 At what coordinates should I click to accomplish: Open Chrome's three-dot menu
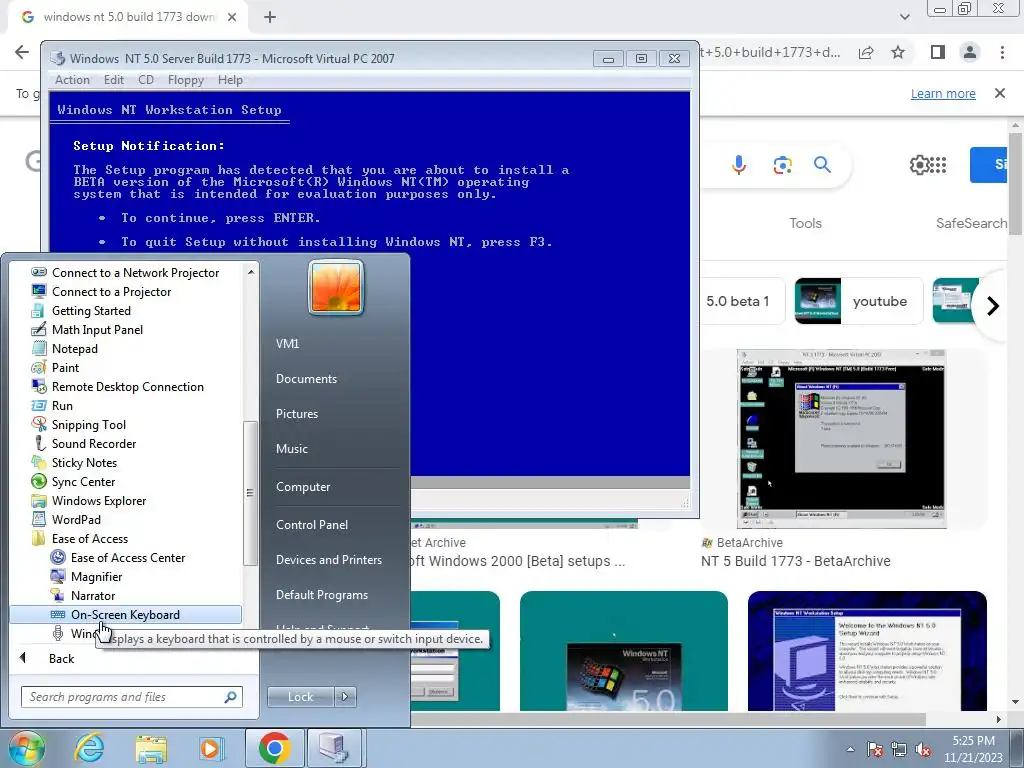pos(1002,52)
